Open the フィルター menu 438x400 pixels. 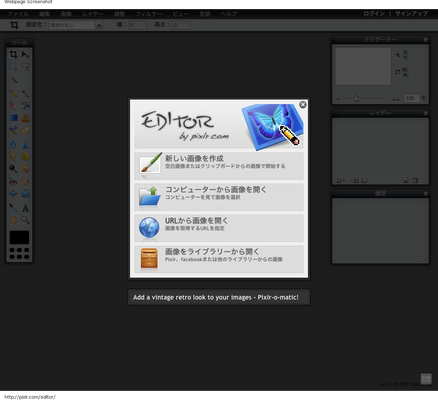tap(149, 14)
